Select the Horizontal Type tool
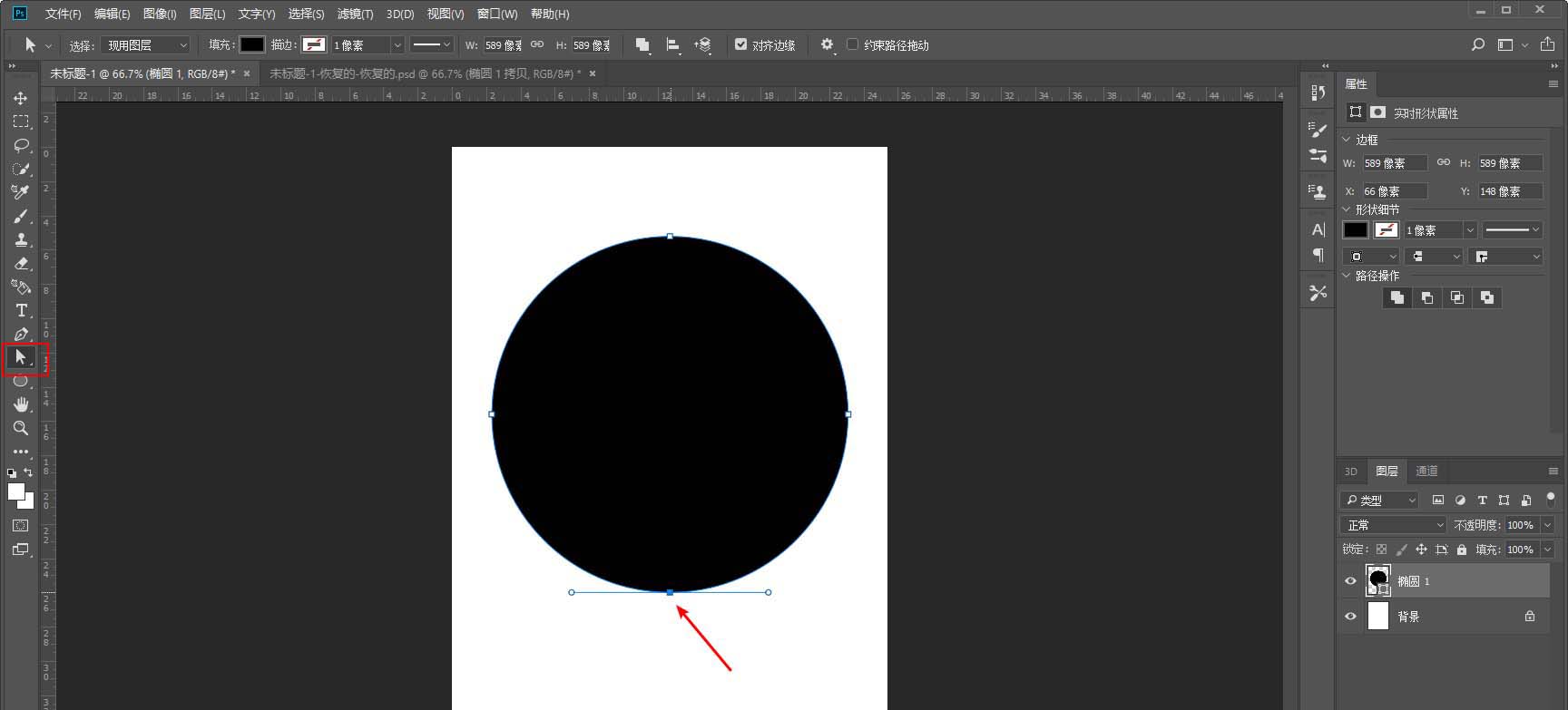1568x710 pixels. coord(20,310)
